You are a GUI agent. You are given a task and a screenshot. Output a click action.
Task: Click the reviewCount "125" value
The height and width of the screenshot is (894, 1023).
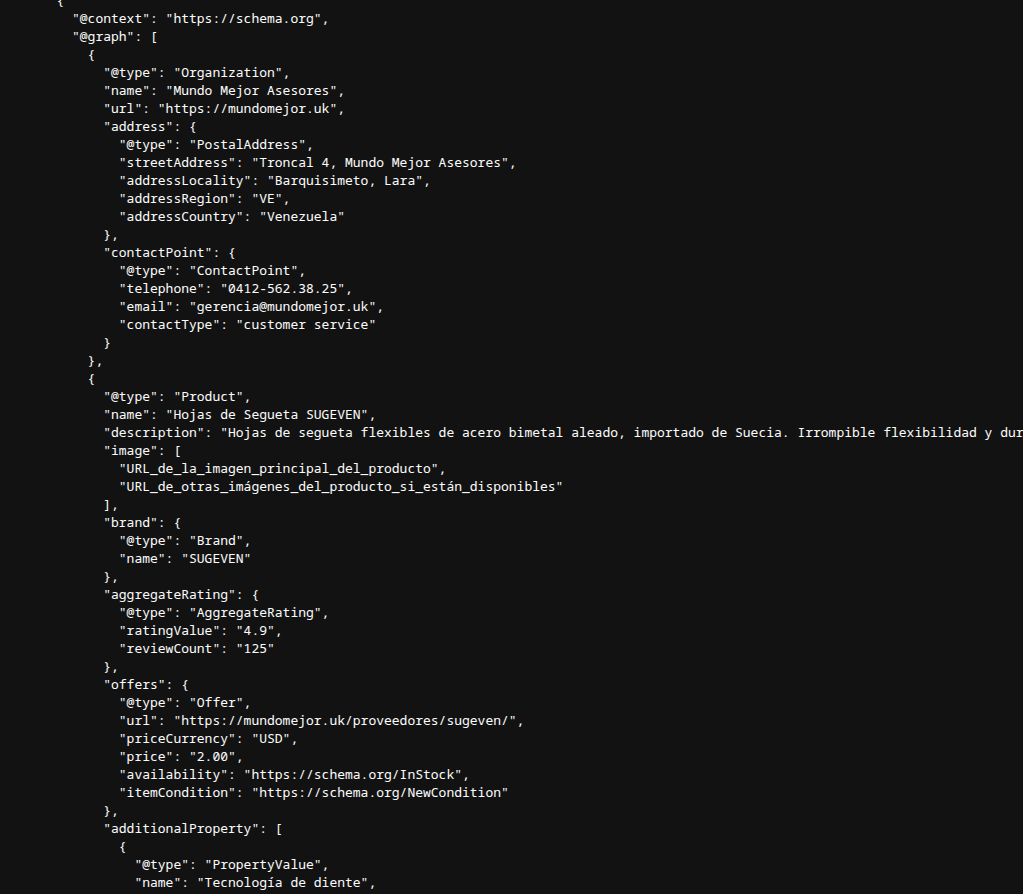(x=255, y=649)
